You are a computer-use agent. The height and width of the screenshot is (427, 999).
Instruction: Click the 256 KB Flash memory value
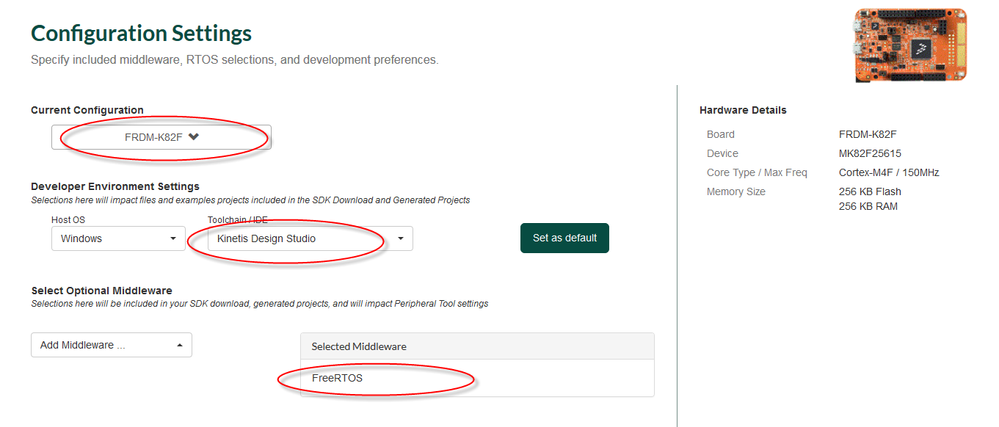coord(872,192)
